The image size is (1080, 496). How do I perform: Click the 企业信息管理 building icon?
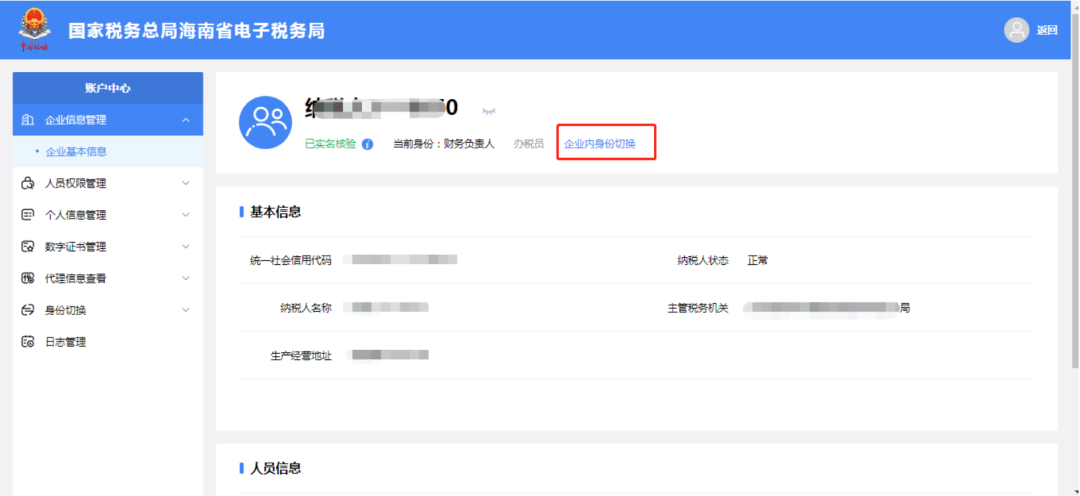28,120
